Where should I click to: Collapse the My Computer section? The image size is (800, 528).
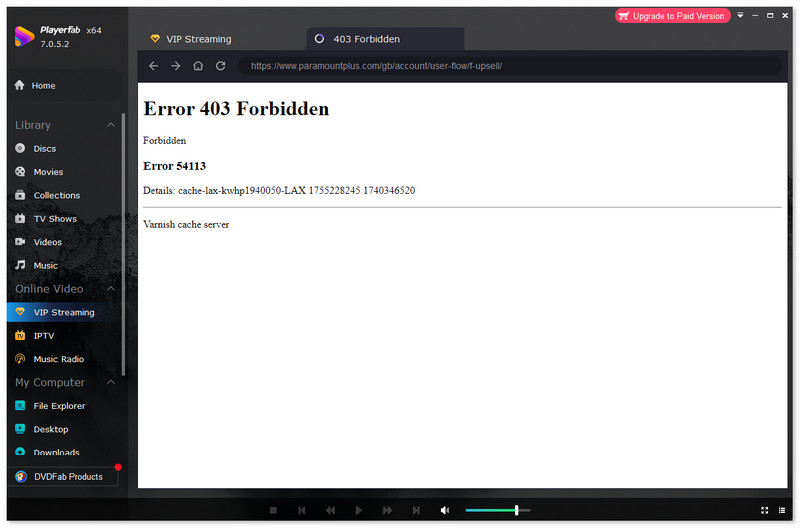coord(111,383)
